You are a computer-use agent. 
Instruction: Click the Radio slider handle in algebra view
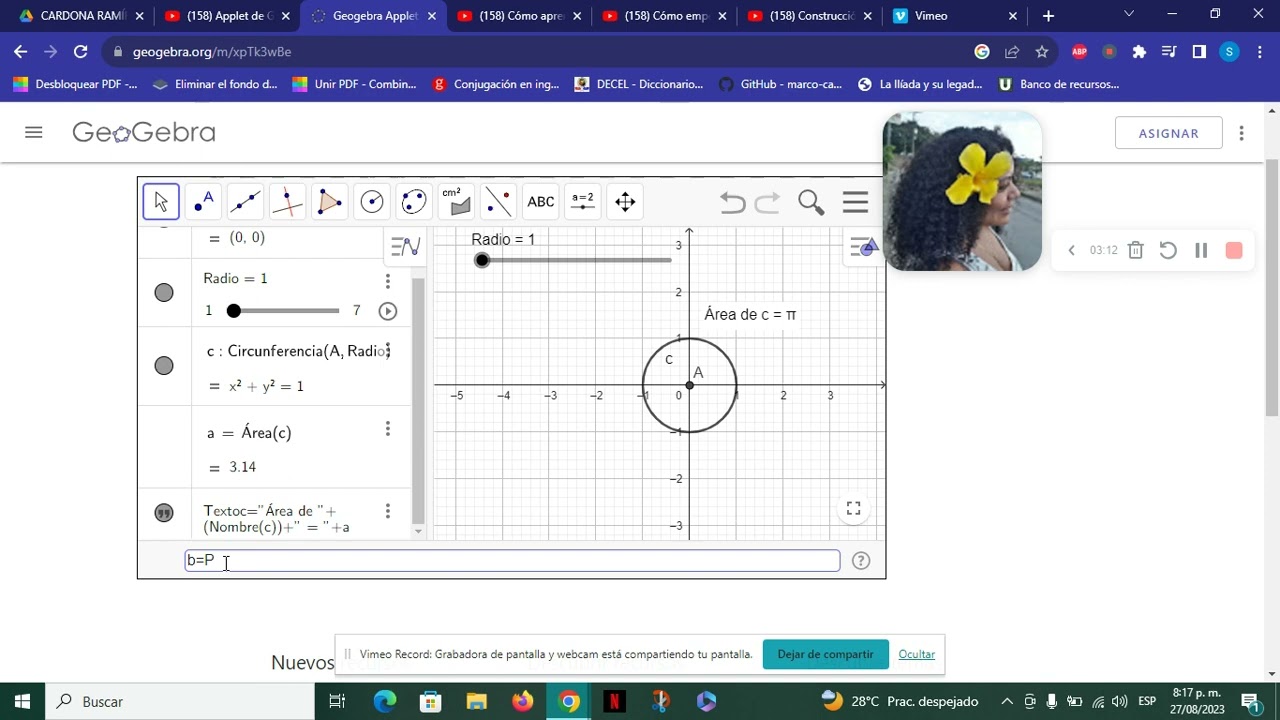pyautogui.click(x=234, y=311)
